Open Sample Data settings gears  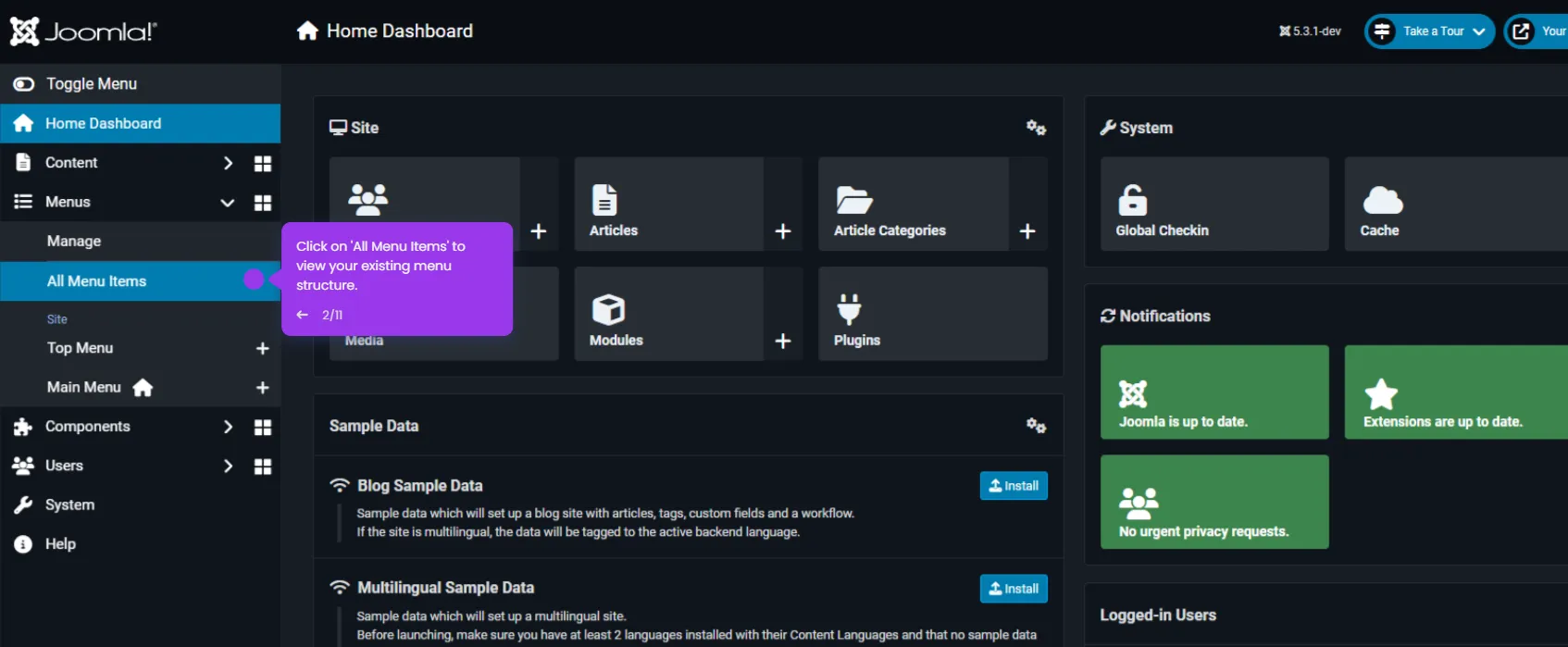pyautogui.click(x=1036, y=426)
